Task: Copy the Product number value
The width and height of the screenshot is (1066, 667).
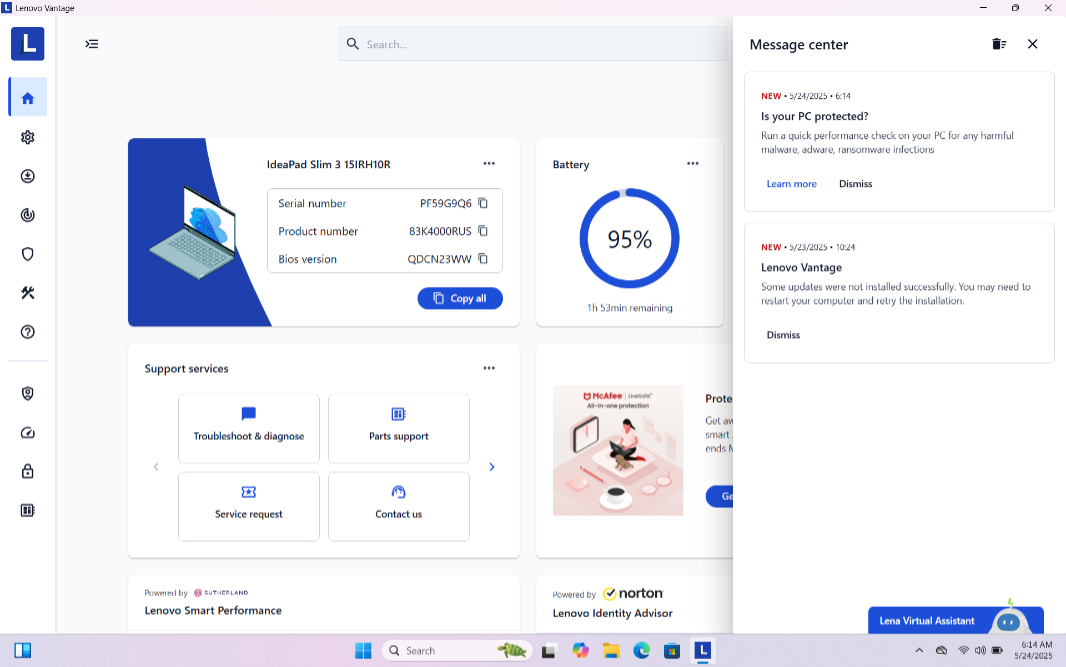Action: [483, 231]
